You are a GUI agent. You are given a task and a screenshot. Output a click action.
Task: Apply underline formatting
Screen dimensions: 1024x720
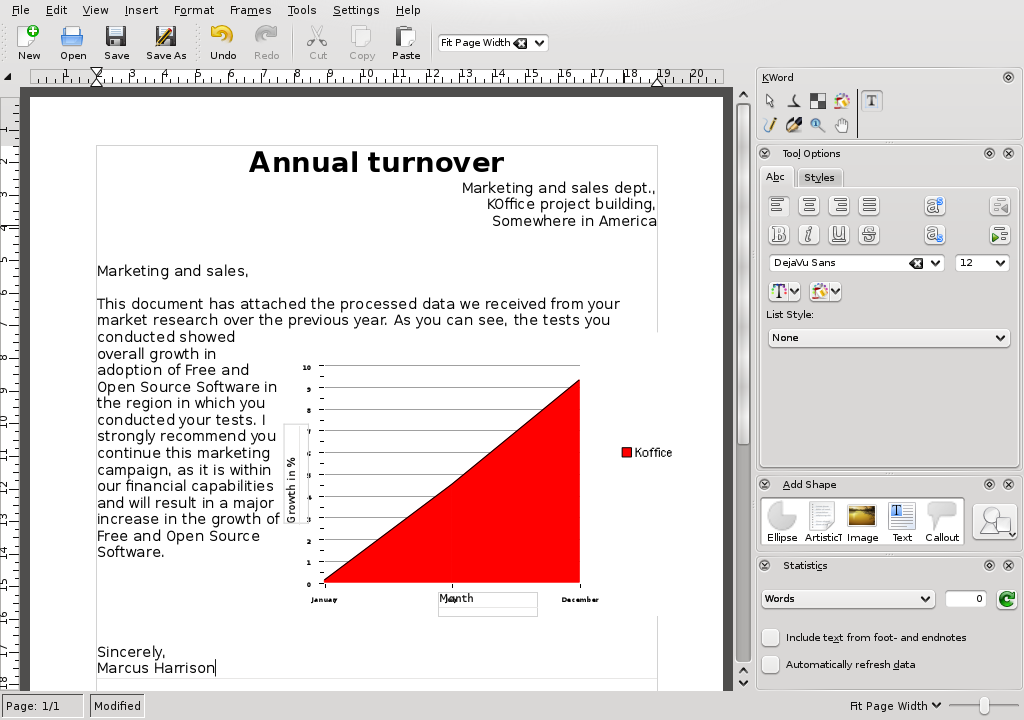[x=839, y=234]
